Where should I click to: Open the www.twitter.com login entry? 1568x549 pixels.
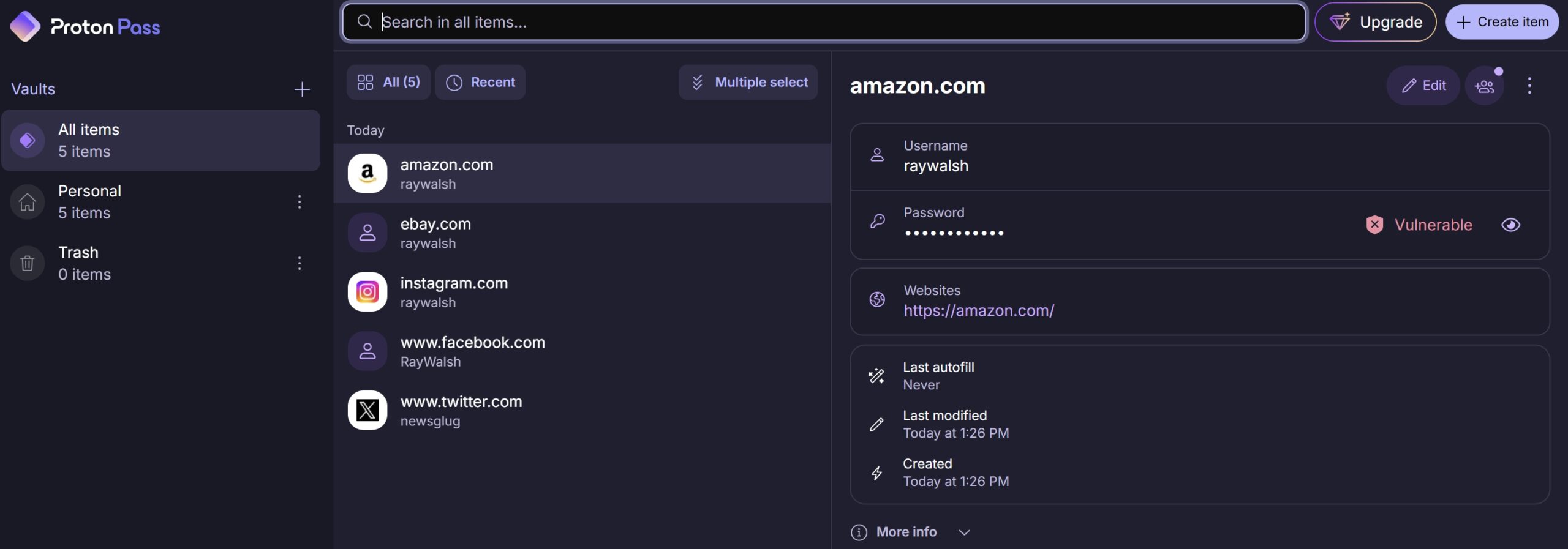[582, 410]
